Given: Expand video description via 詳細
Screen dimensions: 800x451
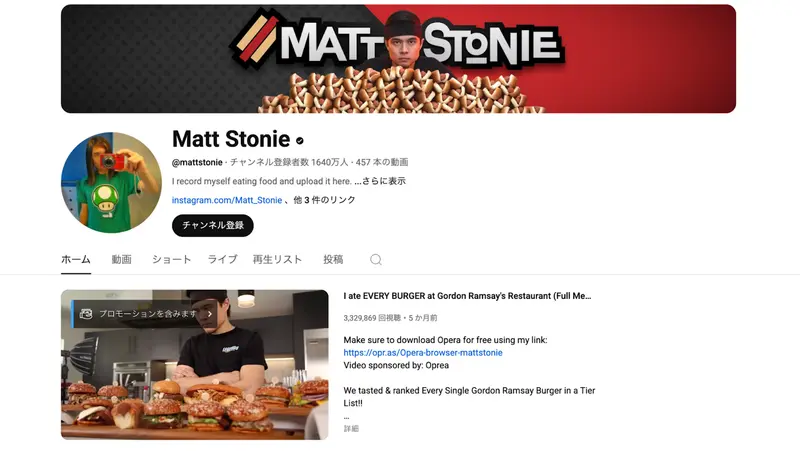Looking at the screenshot, I should [x=351, y=429].
